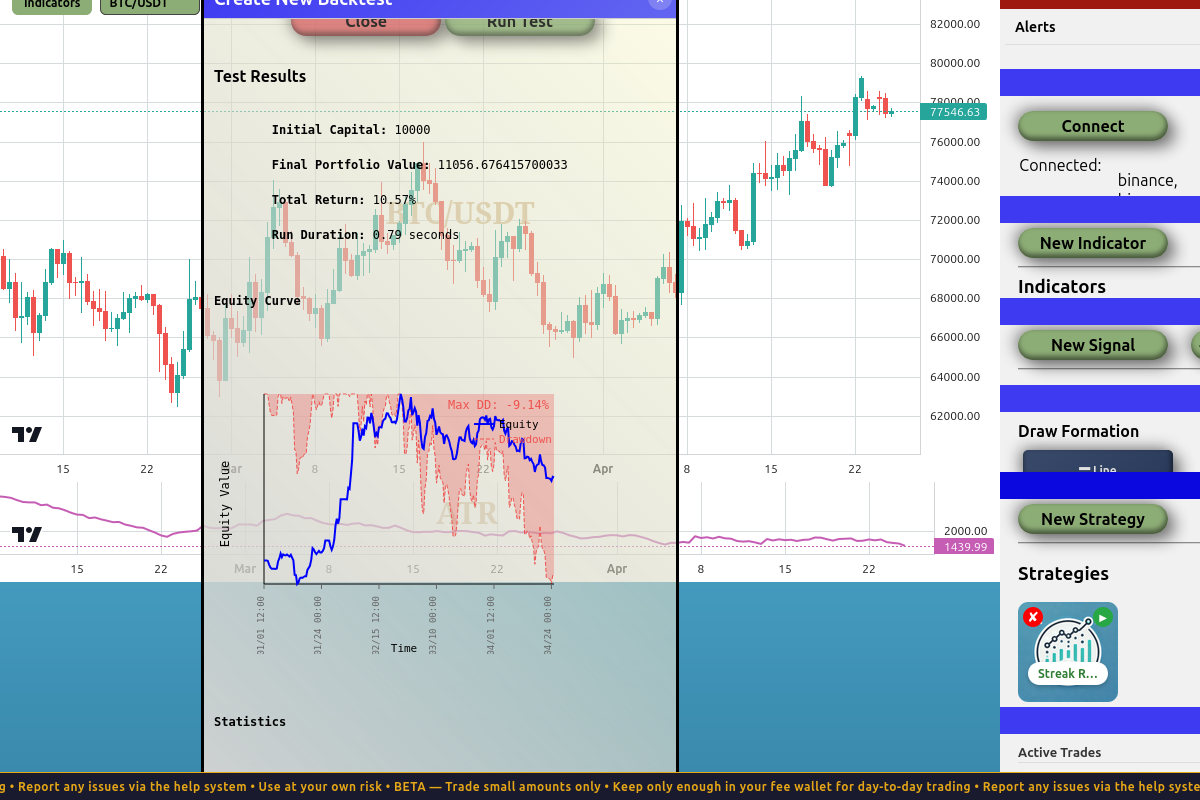
Task: Click the TradingView logo on the price chart
Action: click(x=27, y=434)
